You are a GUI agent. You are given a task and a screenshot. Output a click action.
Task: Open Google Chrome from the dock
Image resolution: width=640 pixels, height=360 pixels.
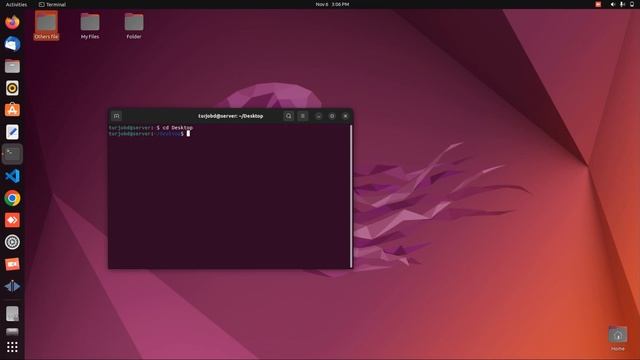(x=12, y=198)
